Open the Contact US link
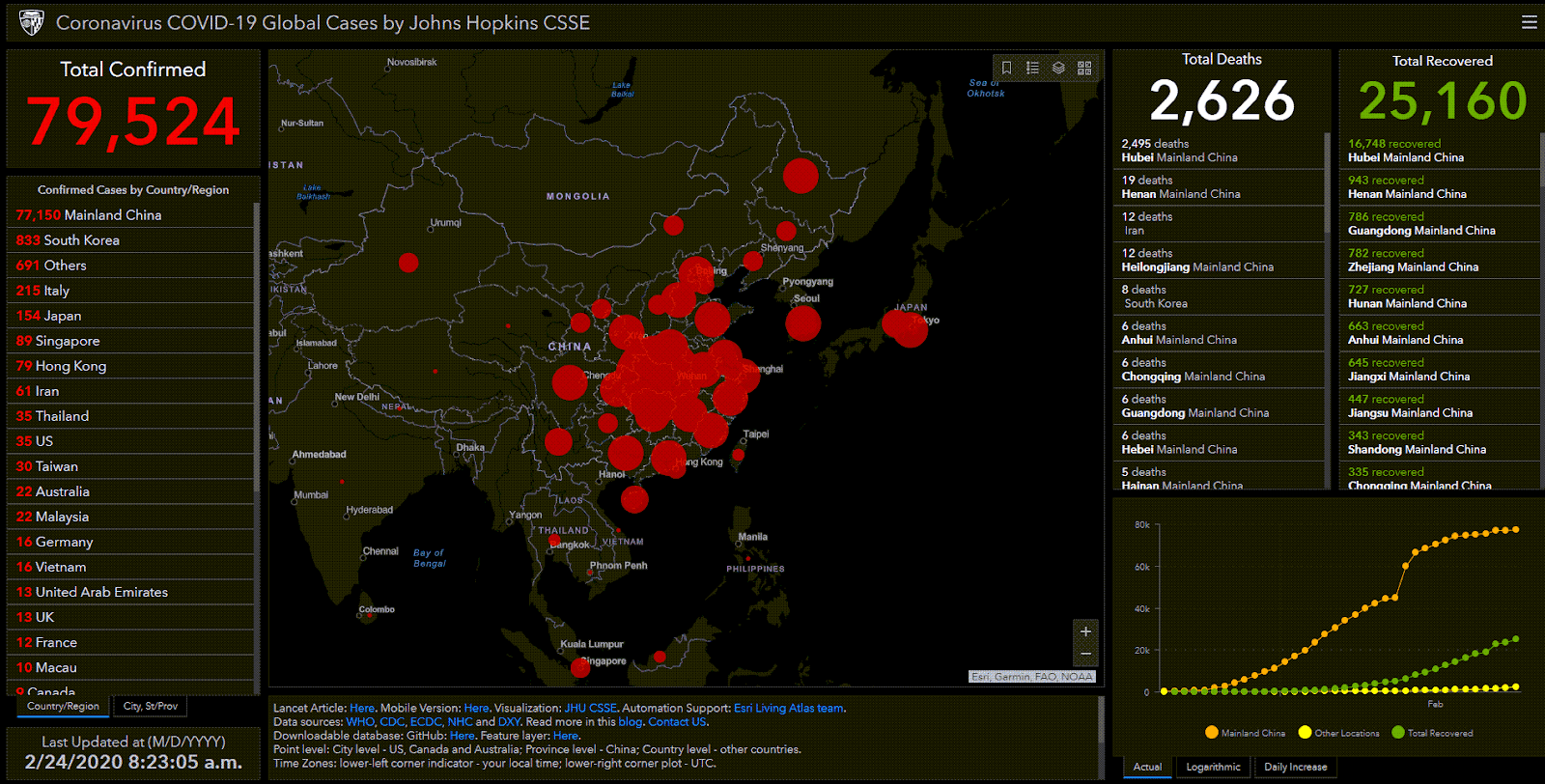 tap(677, 722)
